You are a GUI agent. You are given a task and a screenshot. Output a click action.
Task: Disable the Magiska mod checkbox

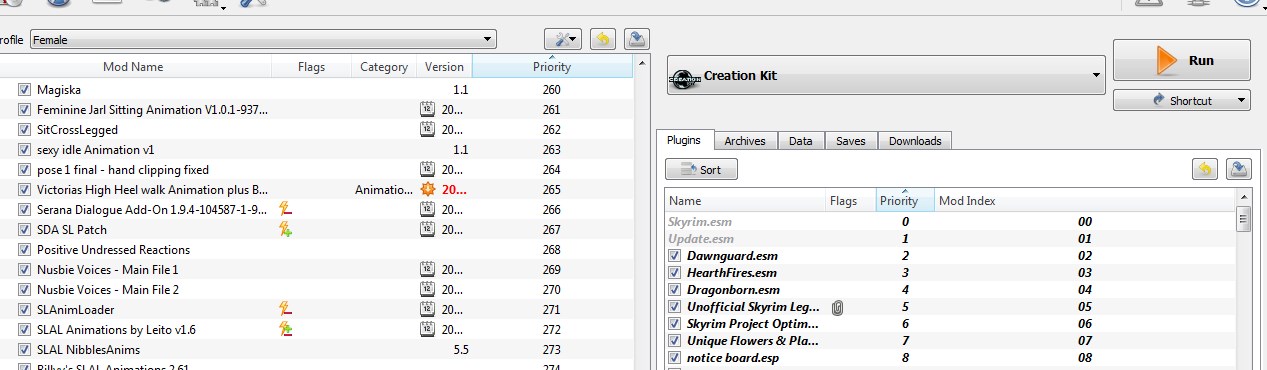(x=24, y=90)
